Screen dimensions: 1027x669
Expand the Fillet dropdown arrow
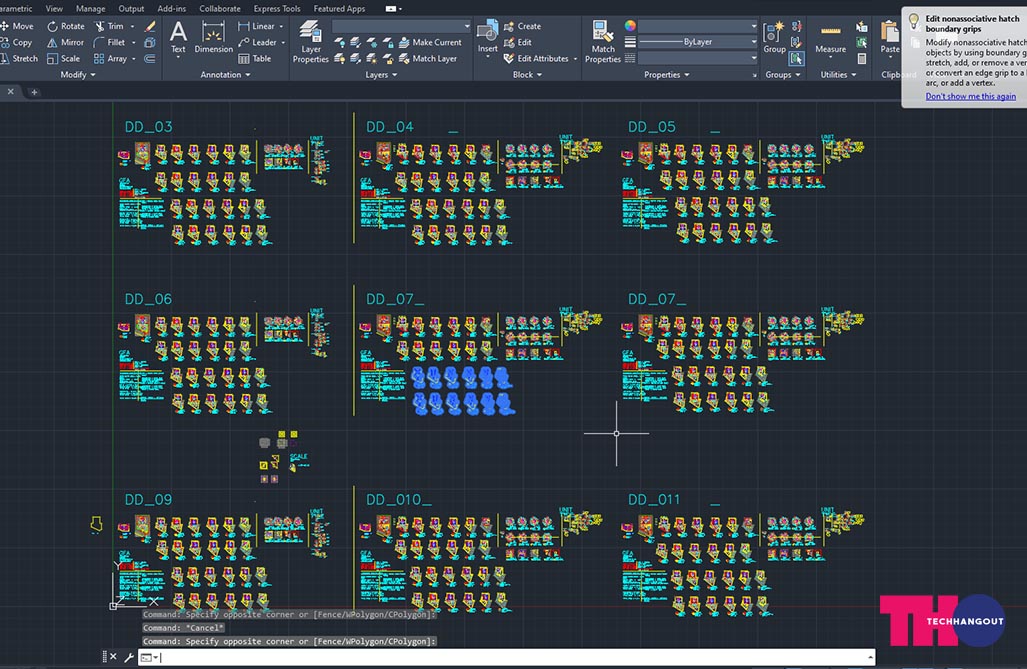pyautogui.click(x=134, y=43)
